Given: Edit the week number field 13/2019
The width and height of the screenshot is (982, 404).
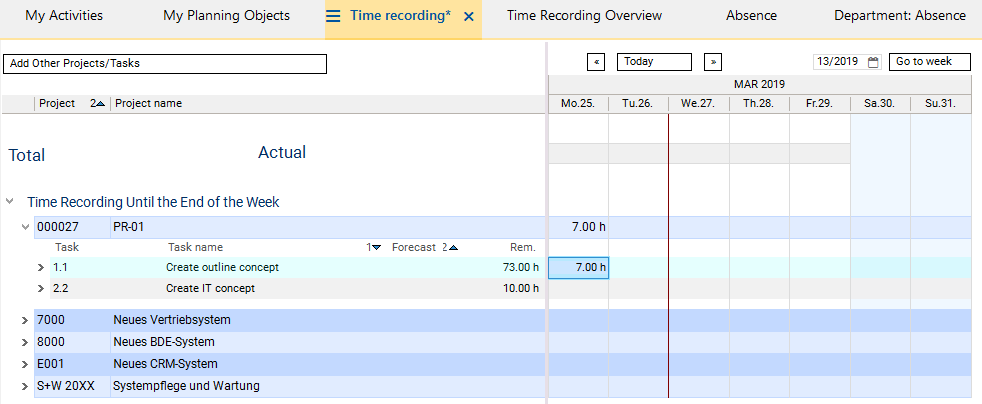Looking at the screenshot, I should (840, 62).
